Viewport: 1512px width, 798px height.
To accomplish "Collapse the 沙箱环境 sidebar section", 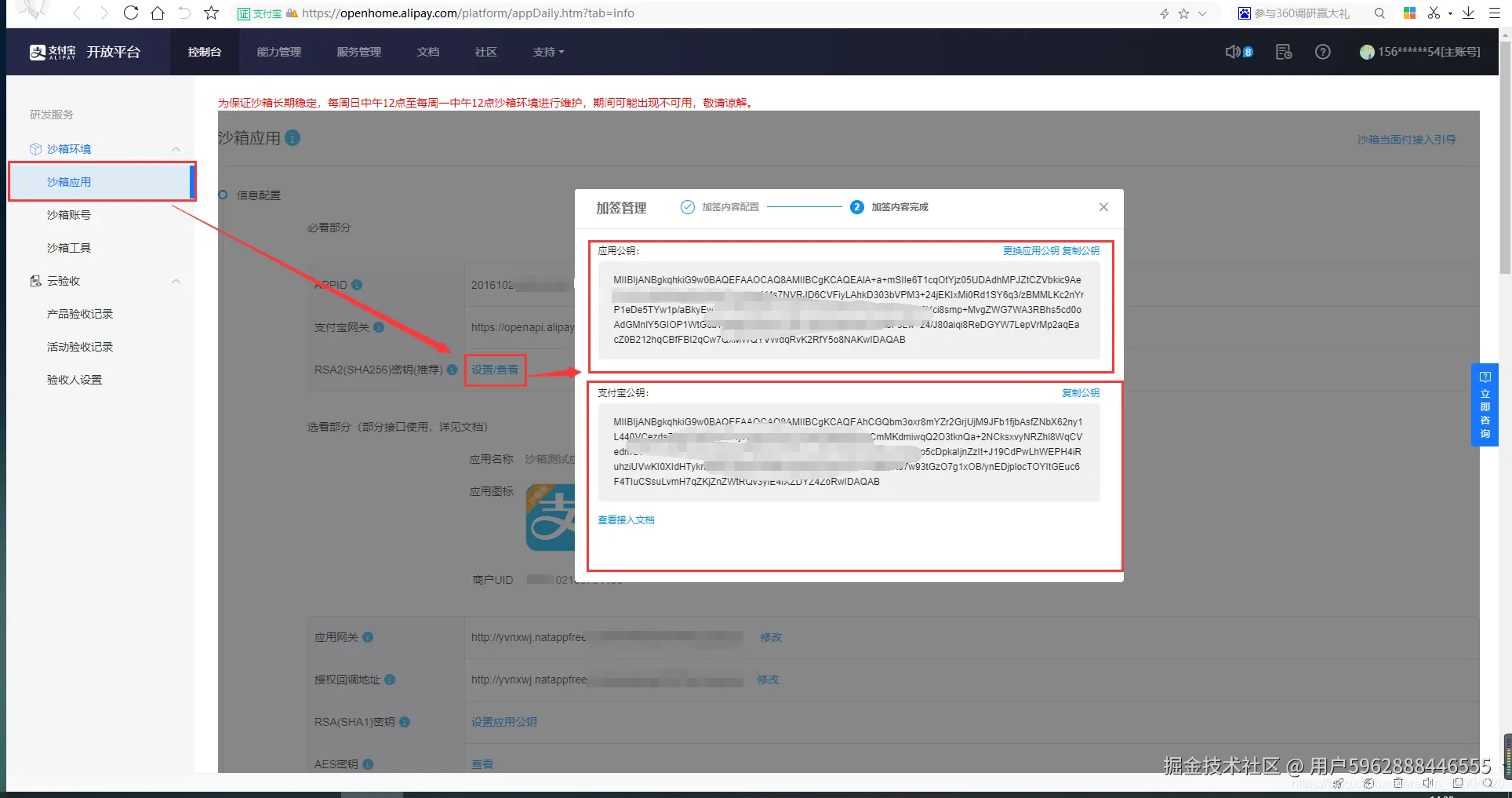I will coord(176,149).
